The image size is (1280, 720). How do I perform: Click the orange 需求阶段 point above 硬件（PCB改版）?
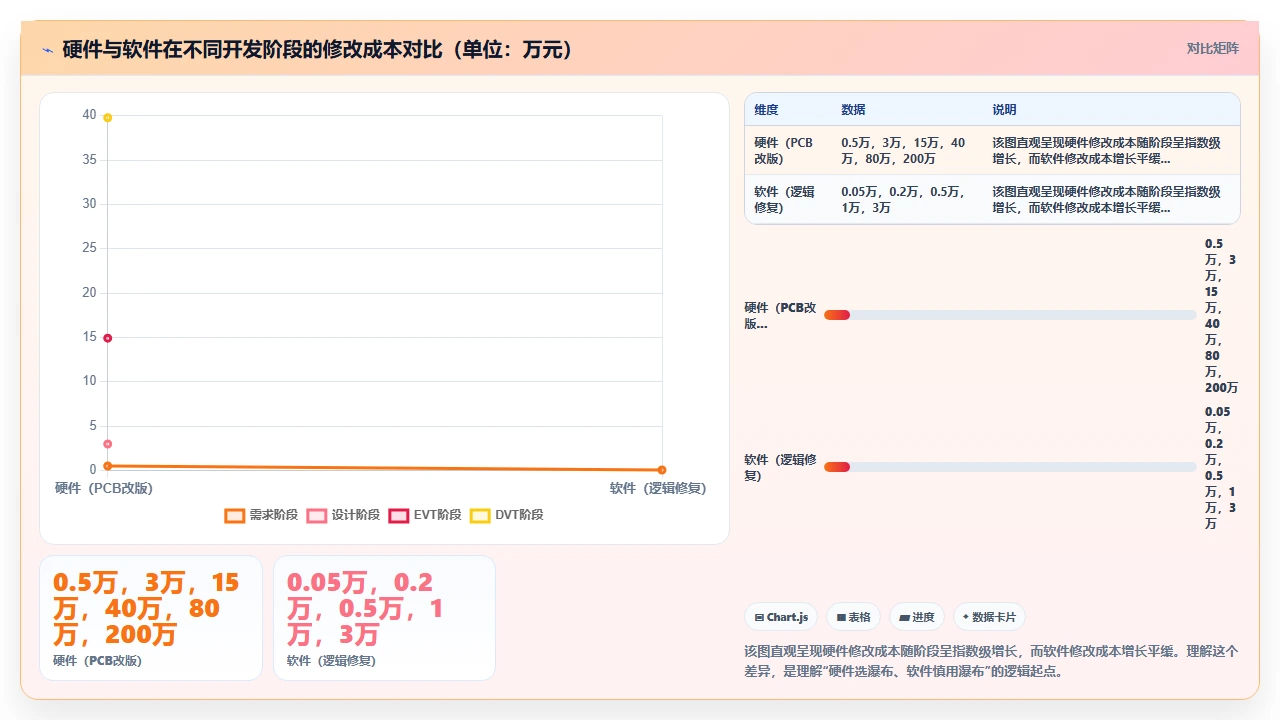(107, 466)
